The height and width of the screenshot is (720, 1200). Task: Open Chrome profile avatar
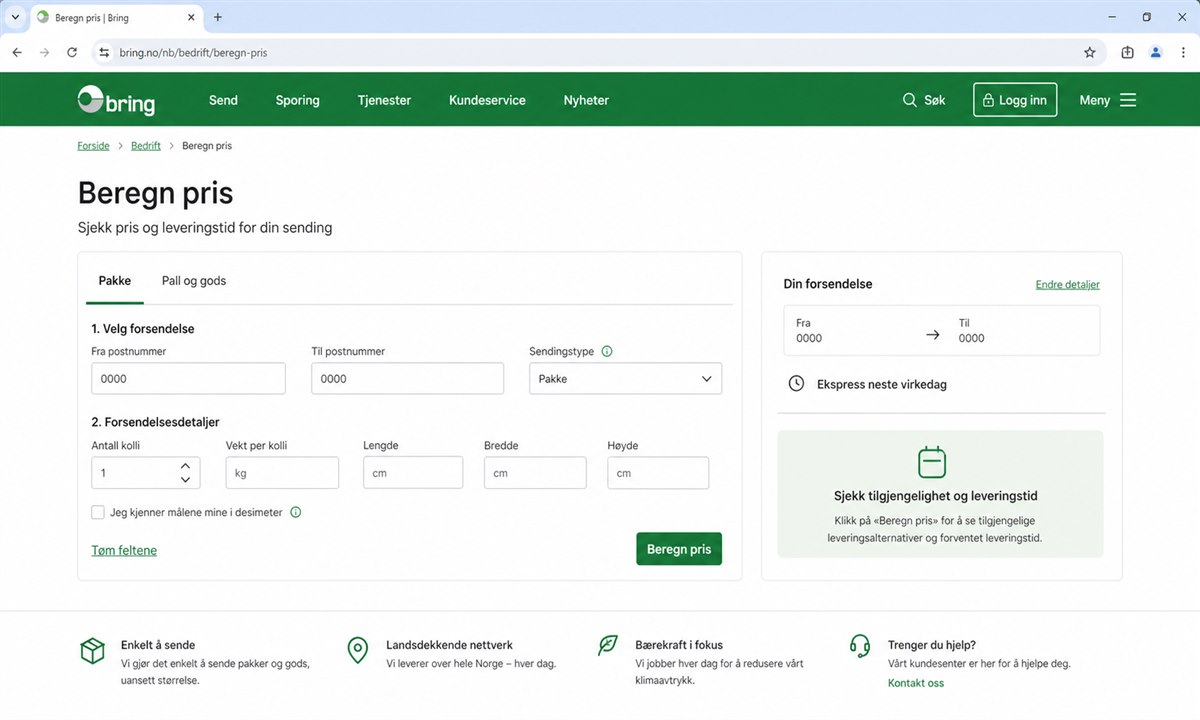coord(1156,52)
